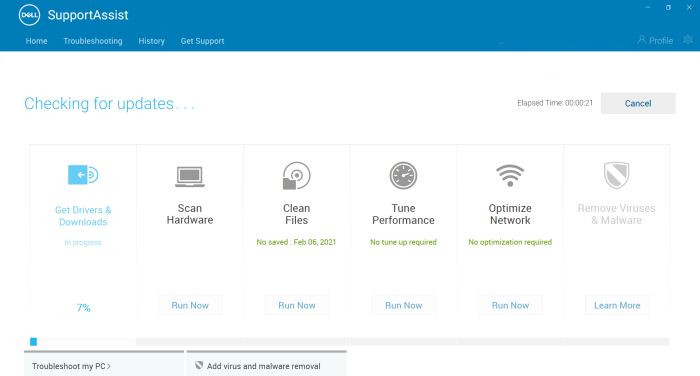Click the SupportAssist title text
The height and width of the screenshot is (376, 700).
88,15
